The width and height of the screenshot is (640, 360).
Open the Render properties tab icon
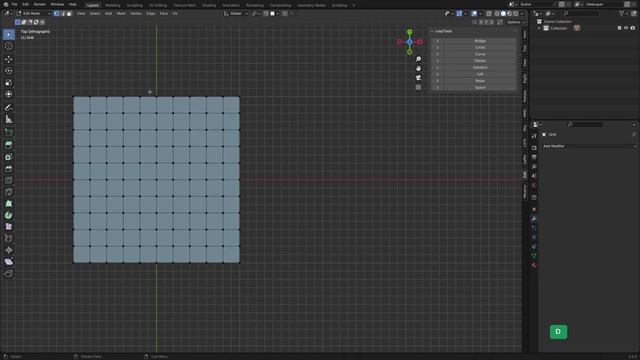[x=534, y=148]
